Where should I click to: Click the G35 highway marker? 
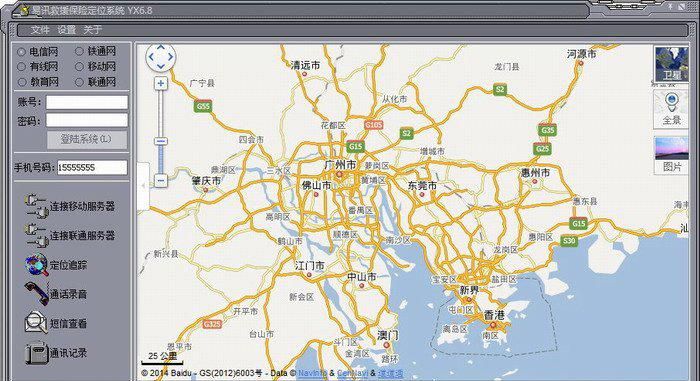click(x=547, y=130)
